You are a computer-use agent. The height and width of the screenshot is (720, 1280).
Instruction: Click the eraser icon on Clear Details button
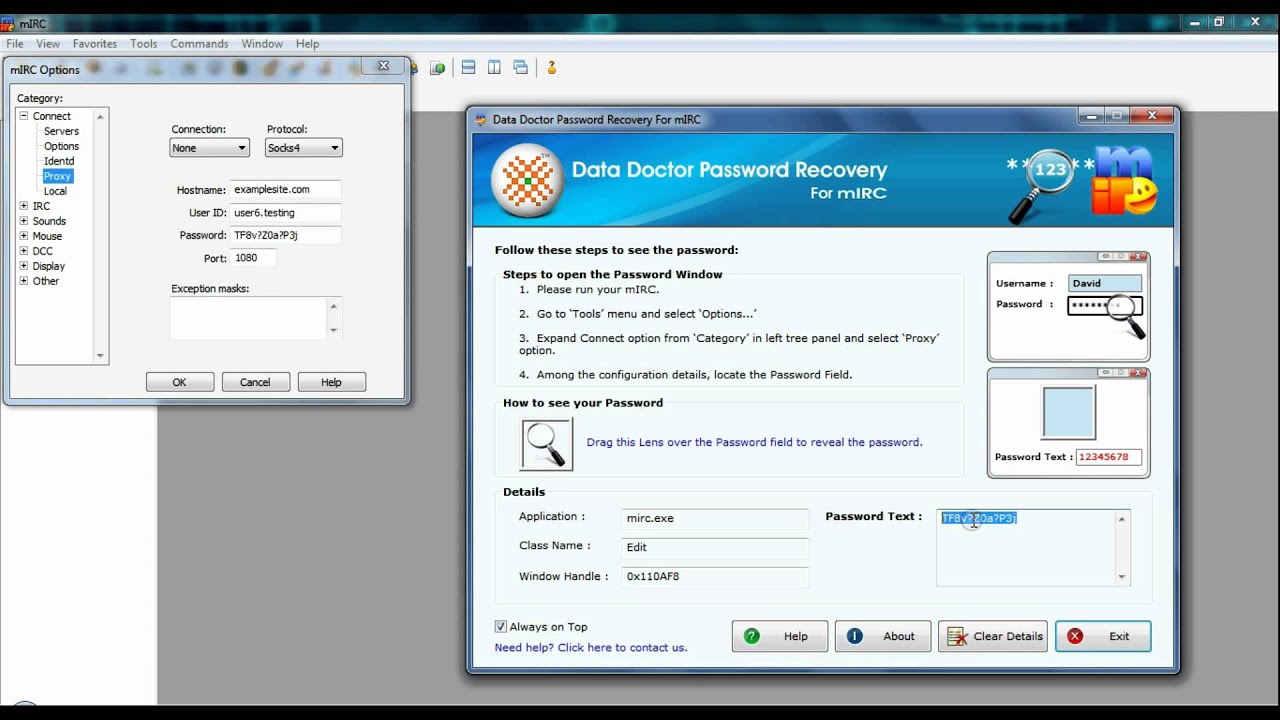[957, 636]
